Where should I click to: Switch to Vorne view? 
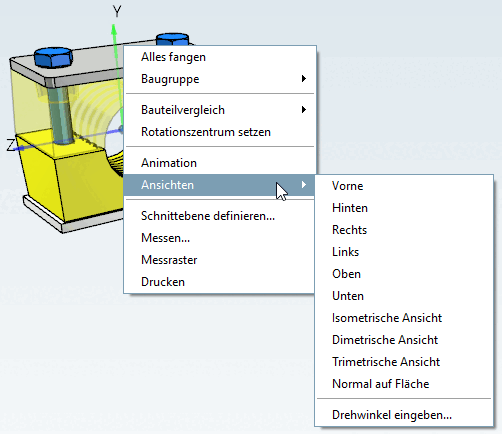pyautogui.click(x=404, y=186)
